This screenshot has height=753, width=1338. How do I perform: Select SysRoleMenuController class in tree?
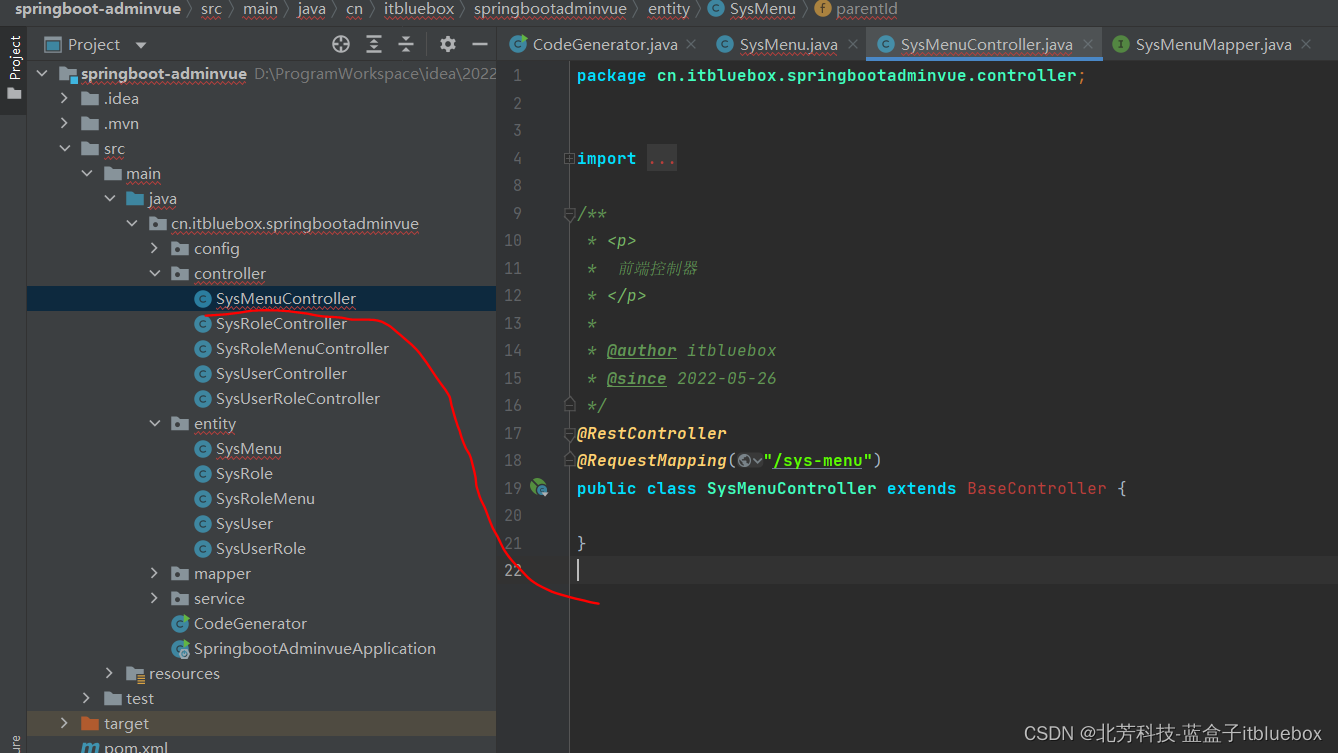tap(302, 348)
